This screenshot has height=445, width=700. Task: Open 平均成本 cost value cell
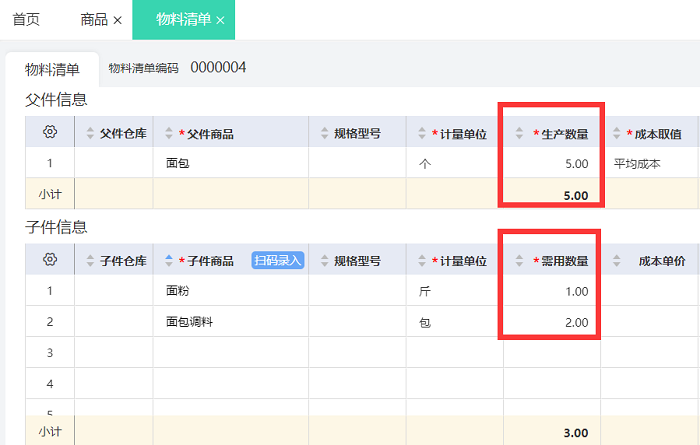click(x=650, y=163)
